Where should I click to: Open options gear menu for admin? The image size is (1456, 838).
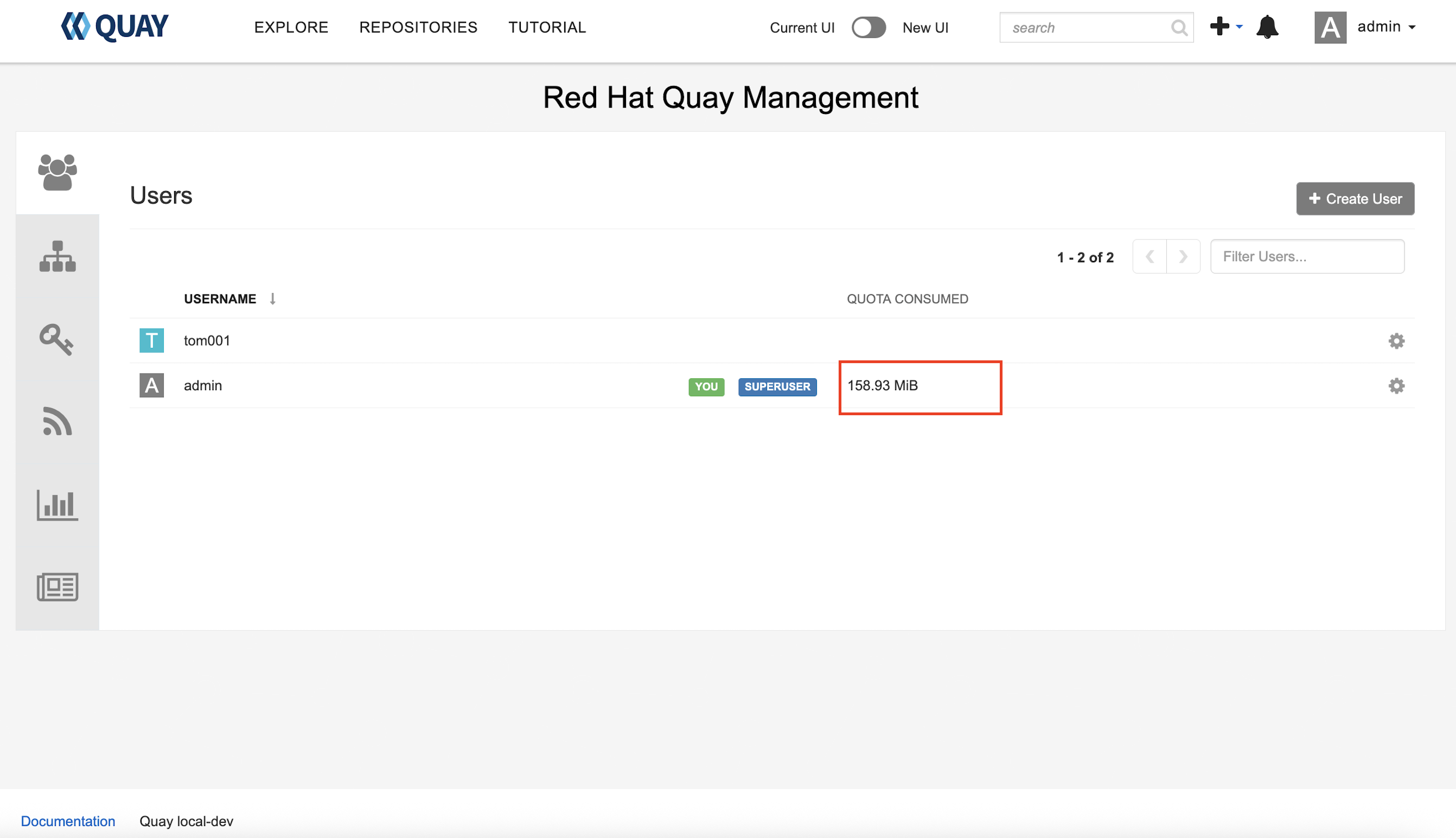[1396, 385]
